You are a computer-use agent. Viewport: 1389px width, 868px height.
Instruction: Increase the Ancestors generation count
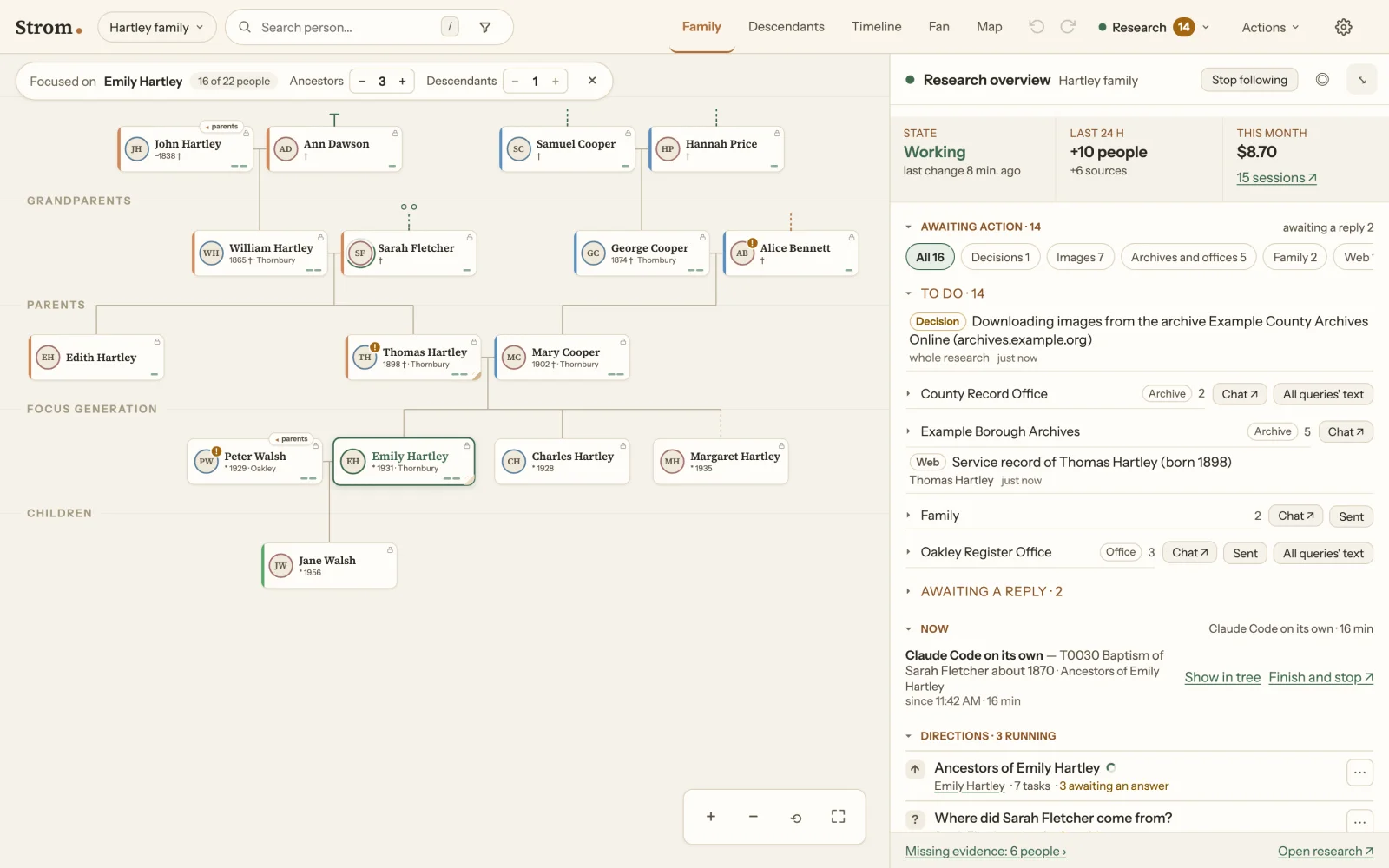coord(402,82)
